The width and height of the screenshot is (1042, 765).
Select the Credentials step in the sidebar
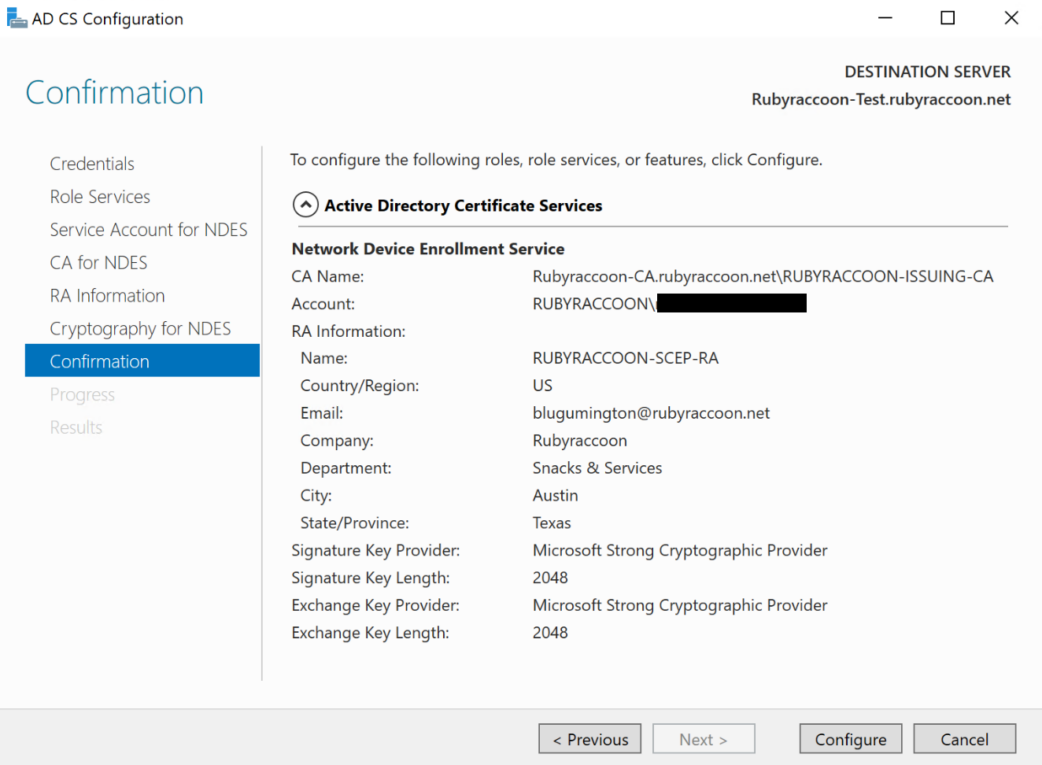92,163
